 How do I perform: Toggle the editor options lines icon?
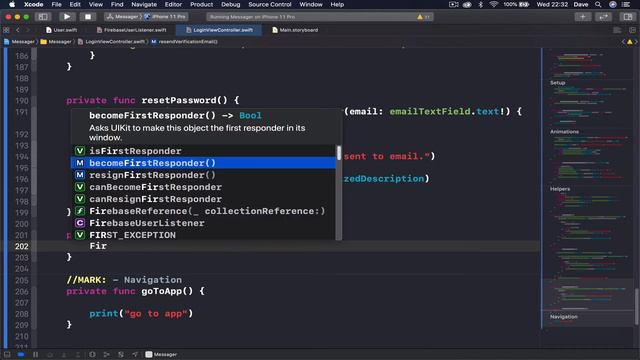click(x=617, y=30)
